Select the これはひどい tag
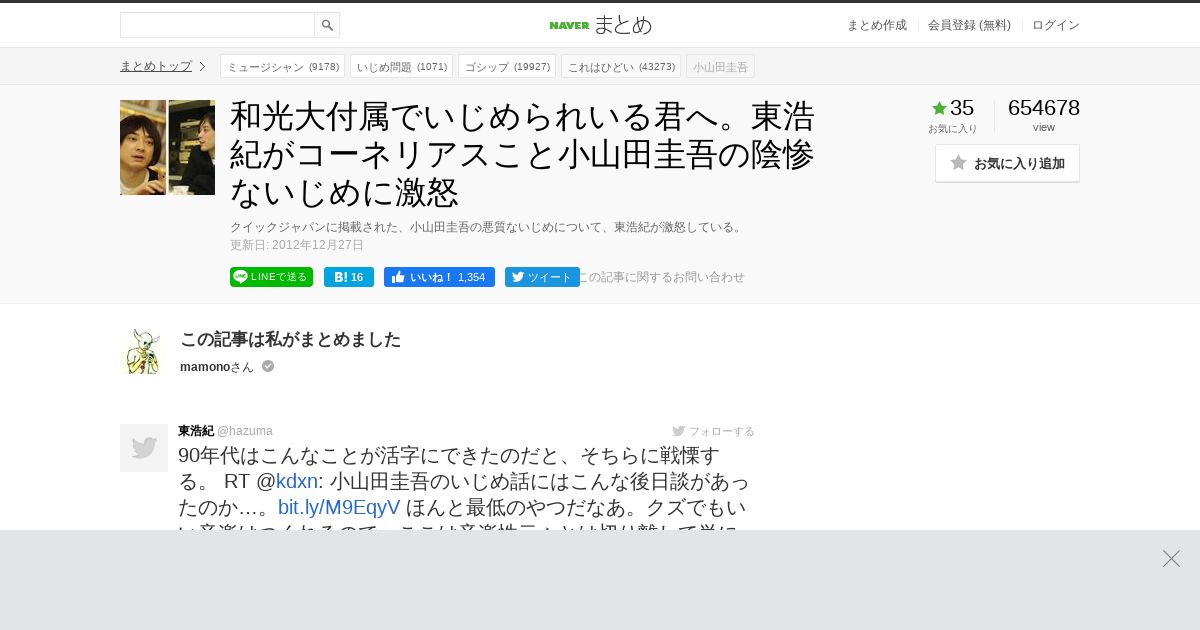1200x630 pixels. 621,67
